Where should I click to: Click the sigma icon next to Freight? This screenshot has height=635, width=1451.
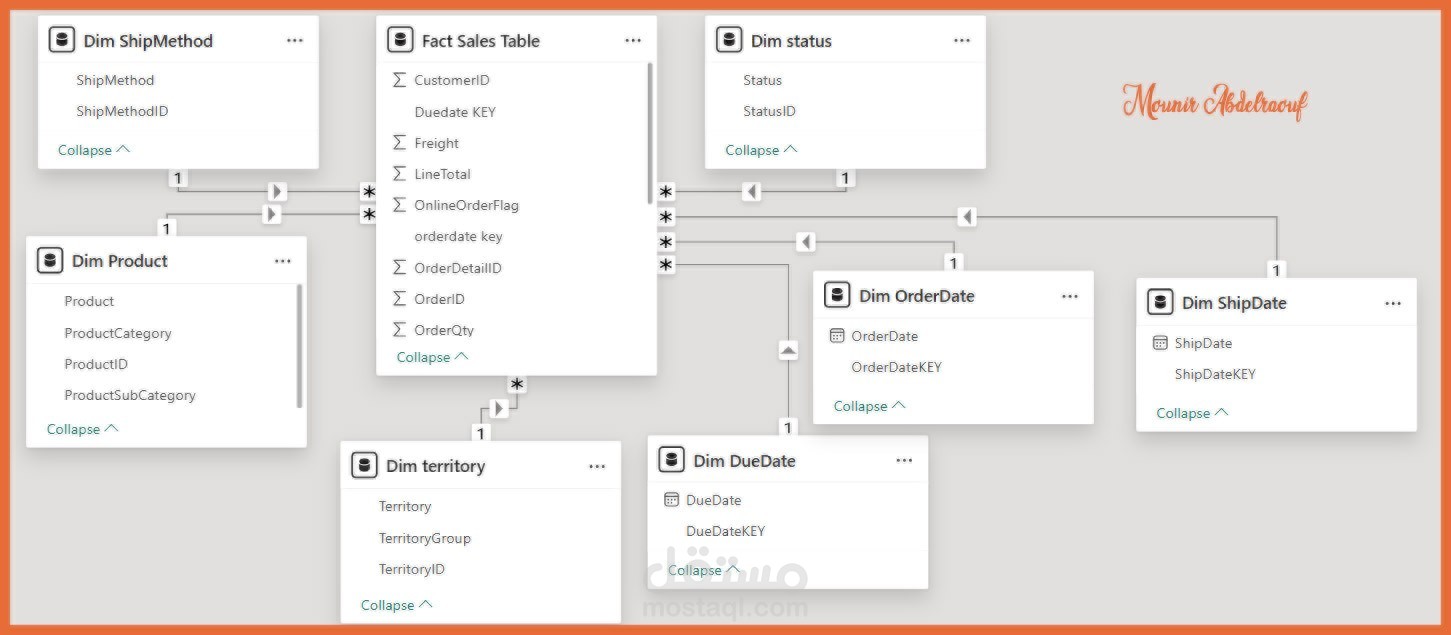click(400, 143)
